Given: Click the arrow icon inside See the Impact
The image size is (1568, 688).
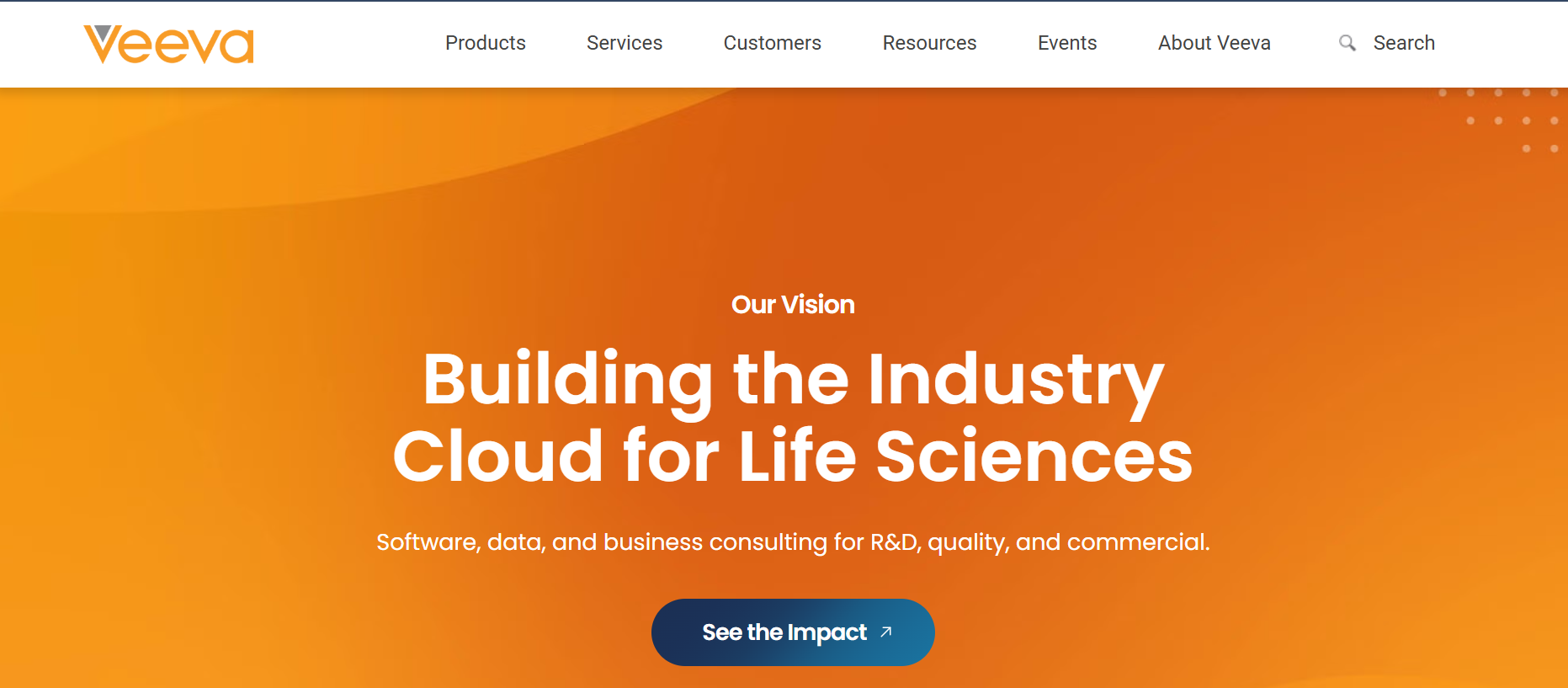Looking at the screenshot, I should pos(885,632).
